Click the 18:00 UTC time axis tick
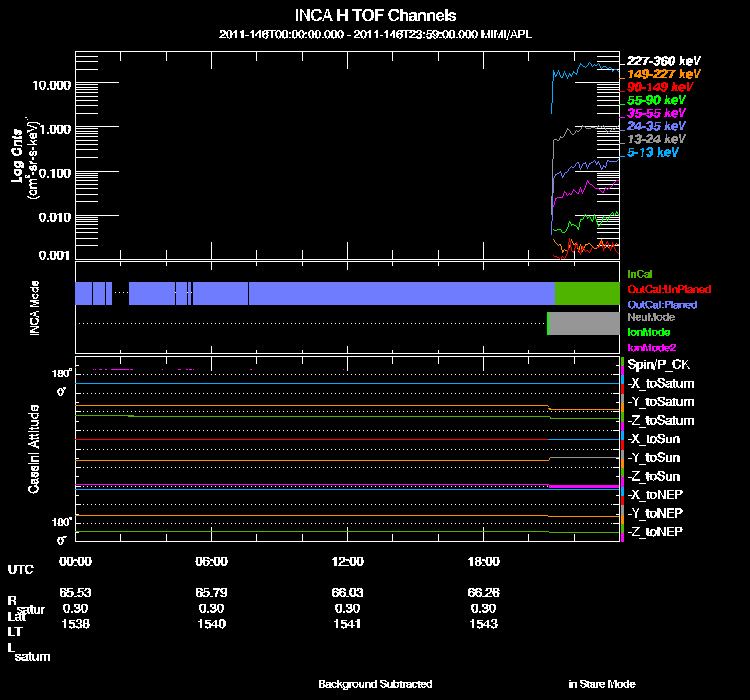 click(x=483, y=561)
